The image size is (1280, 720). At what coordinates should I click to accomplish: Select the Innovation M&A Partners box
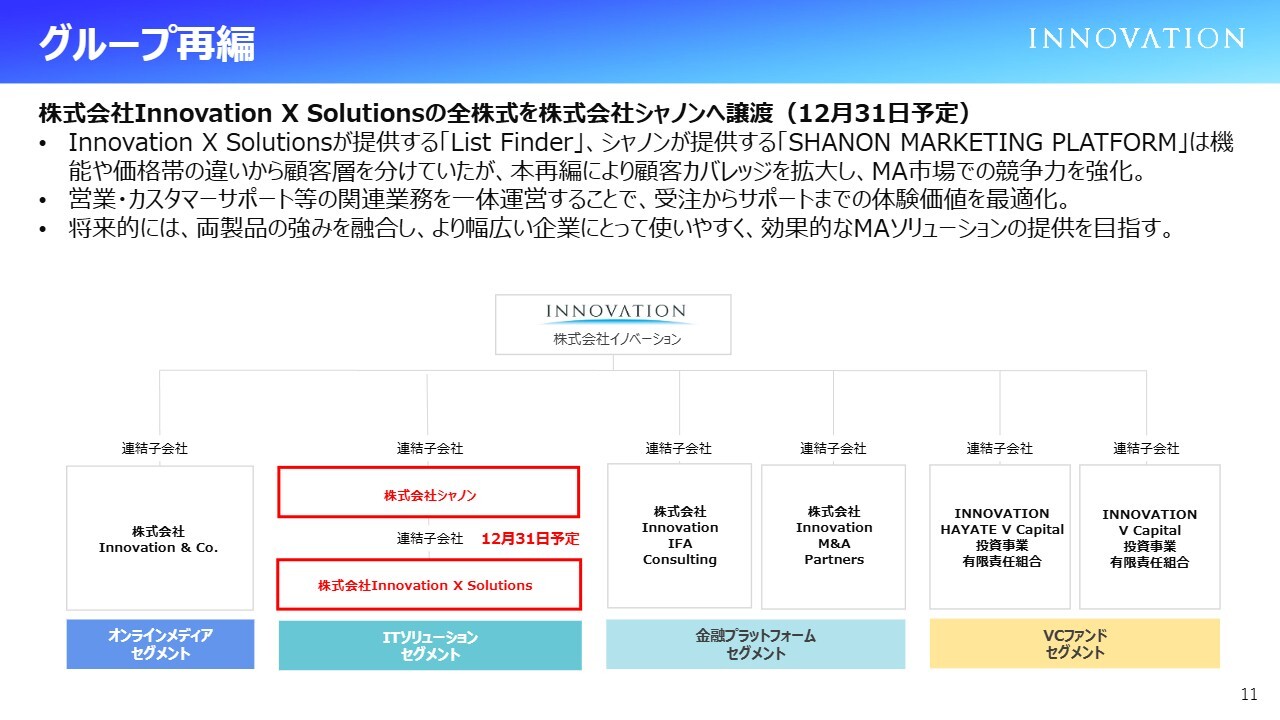pos(833,536)
